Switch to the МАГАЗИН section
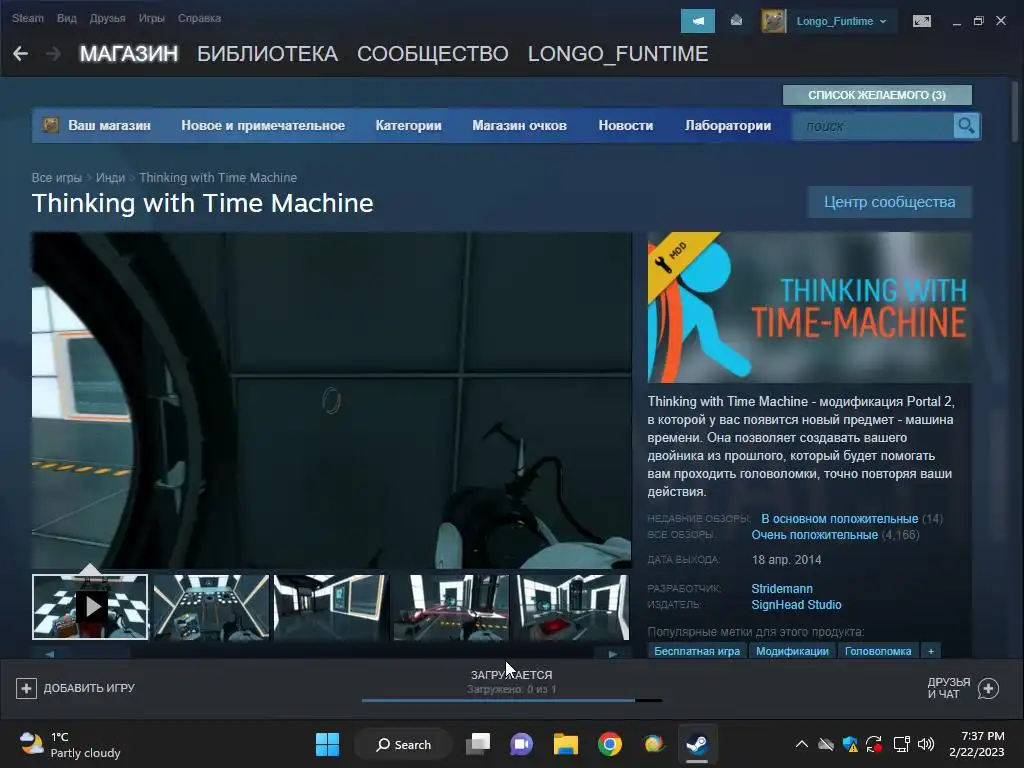The image size is (1024, 768). 129,54
